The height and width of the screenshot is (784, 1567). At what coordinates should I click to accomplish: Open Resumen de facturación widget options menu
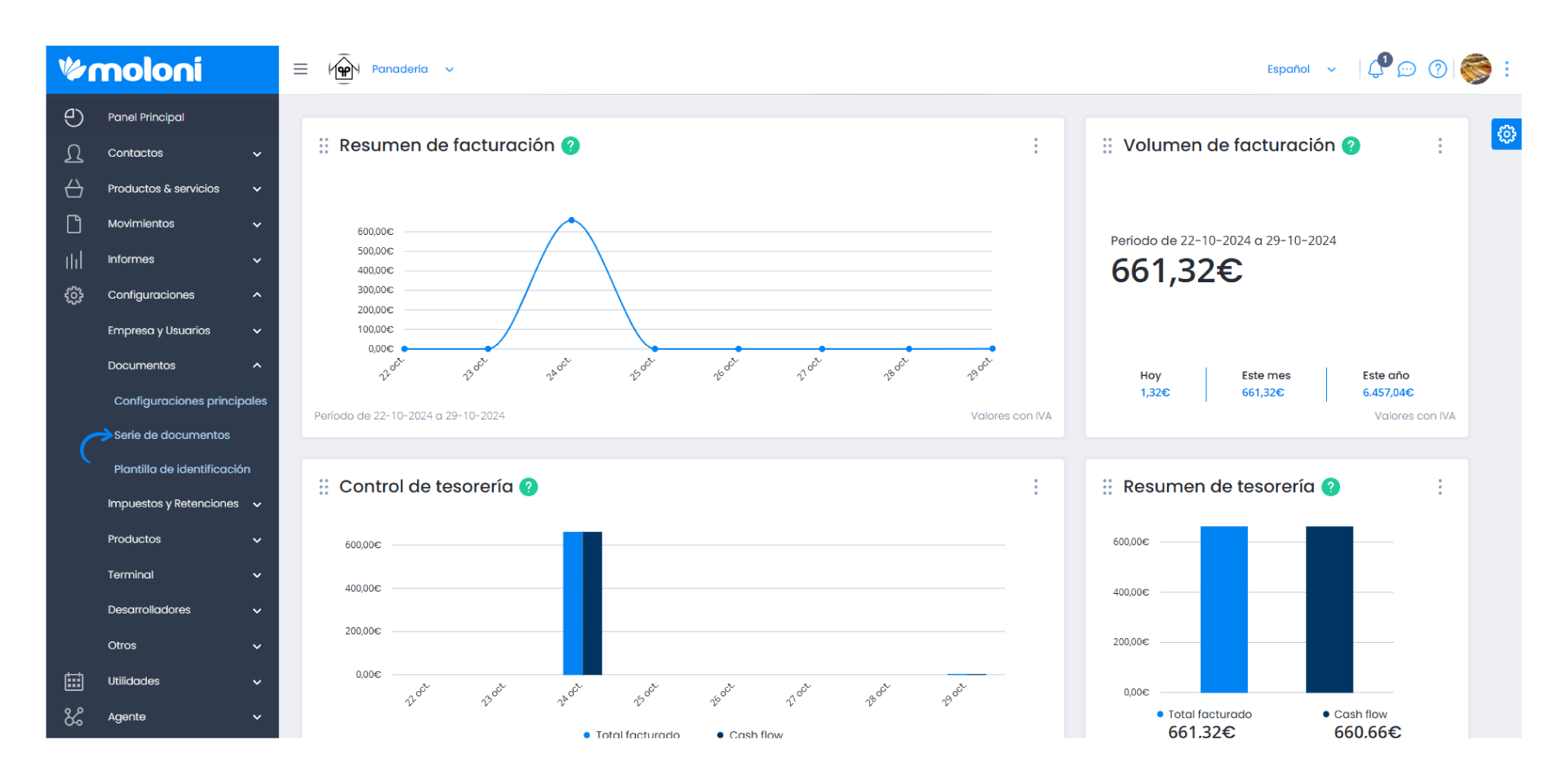1036,145
